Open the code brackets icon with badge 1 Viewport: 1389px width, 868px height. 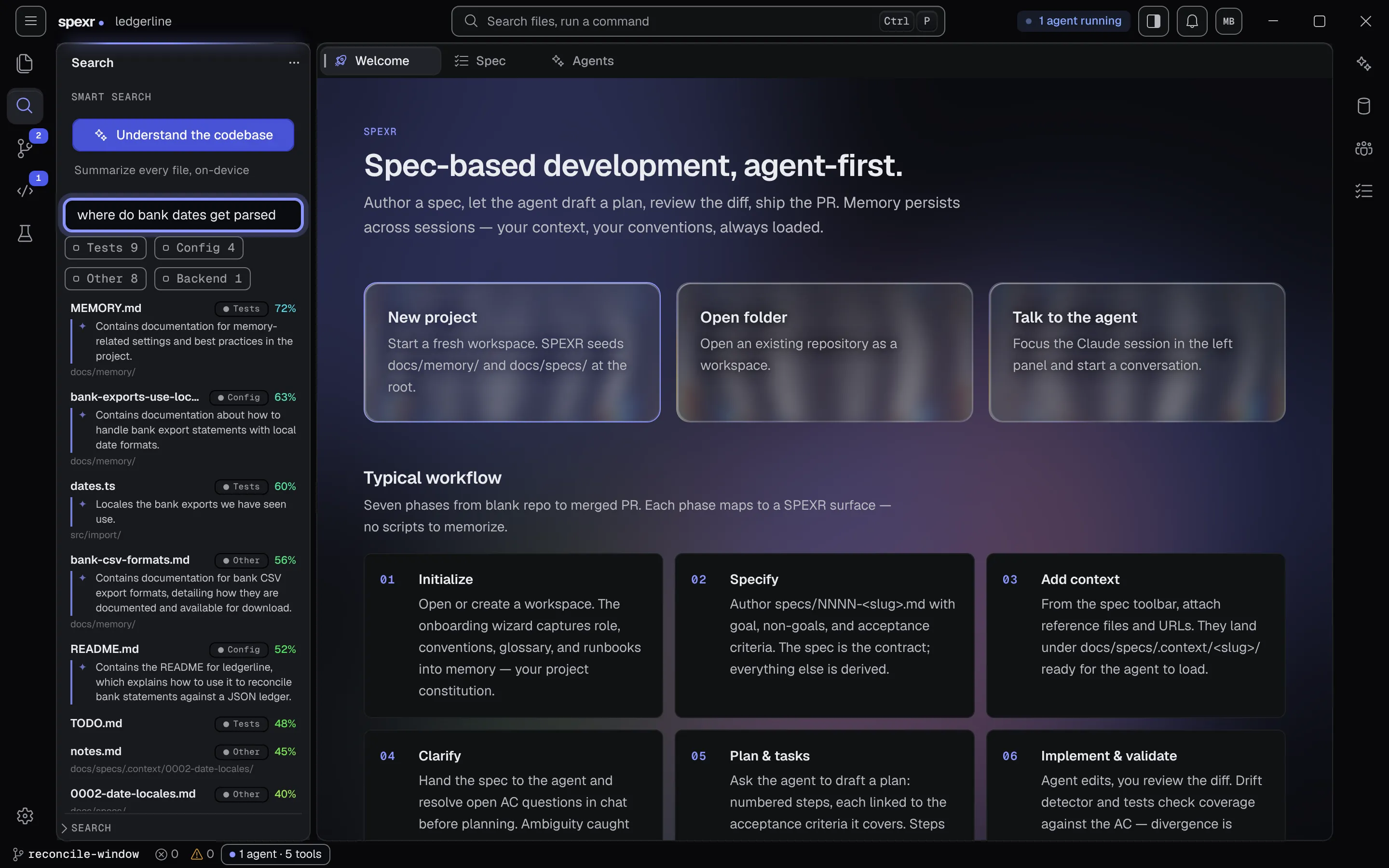tap(25, 190)
